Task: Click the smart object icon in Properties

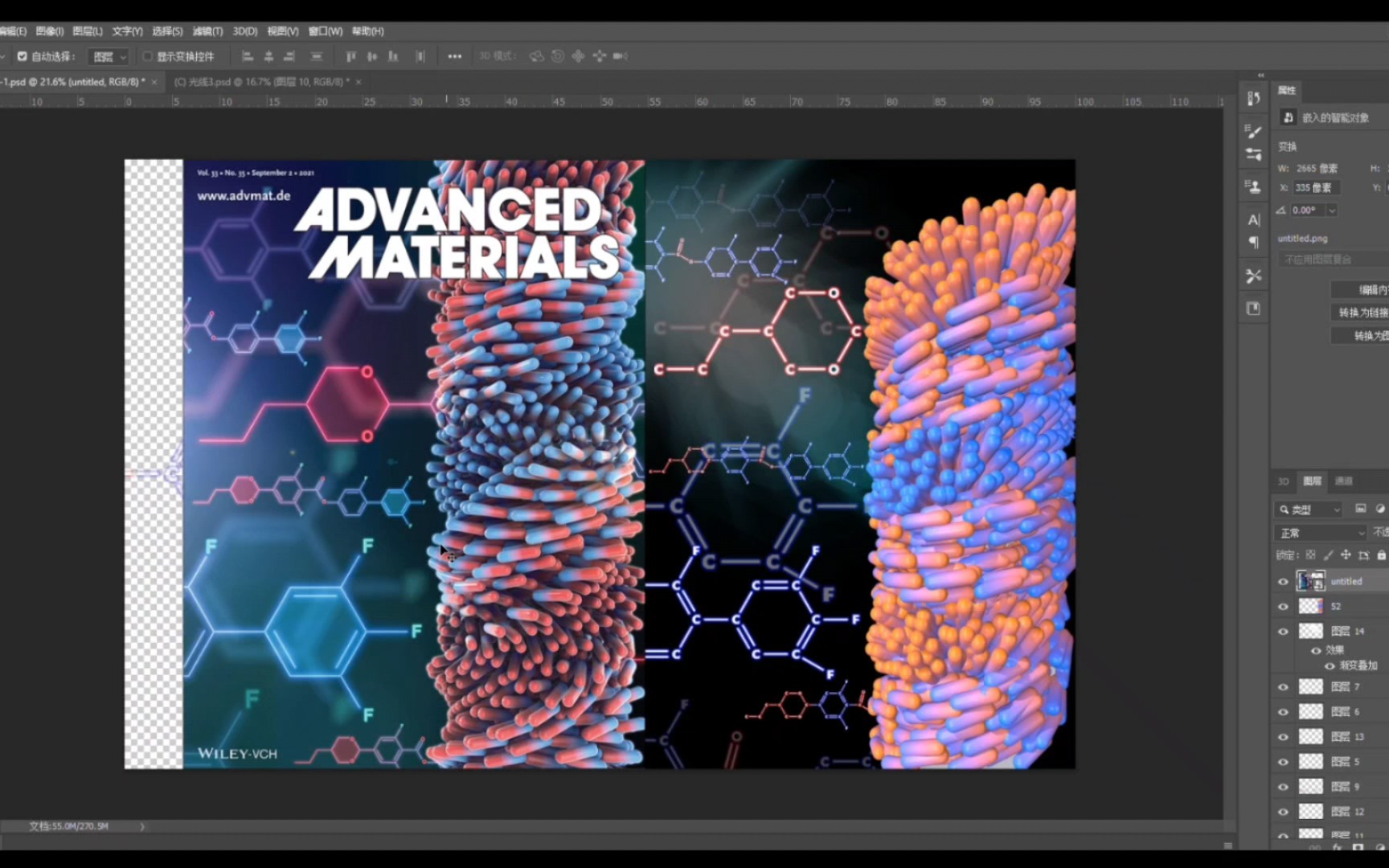Action: (x=1289, y=117)
